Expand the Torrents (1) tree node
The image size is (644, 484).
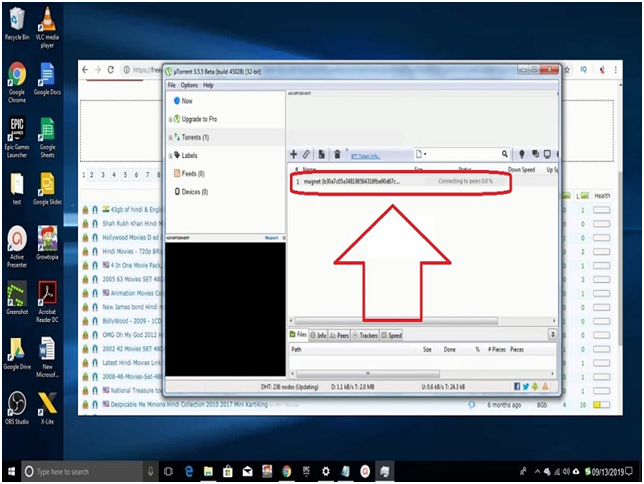coord(170,138)
